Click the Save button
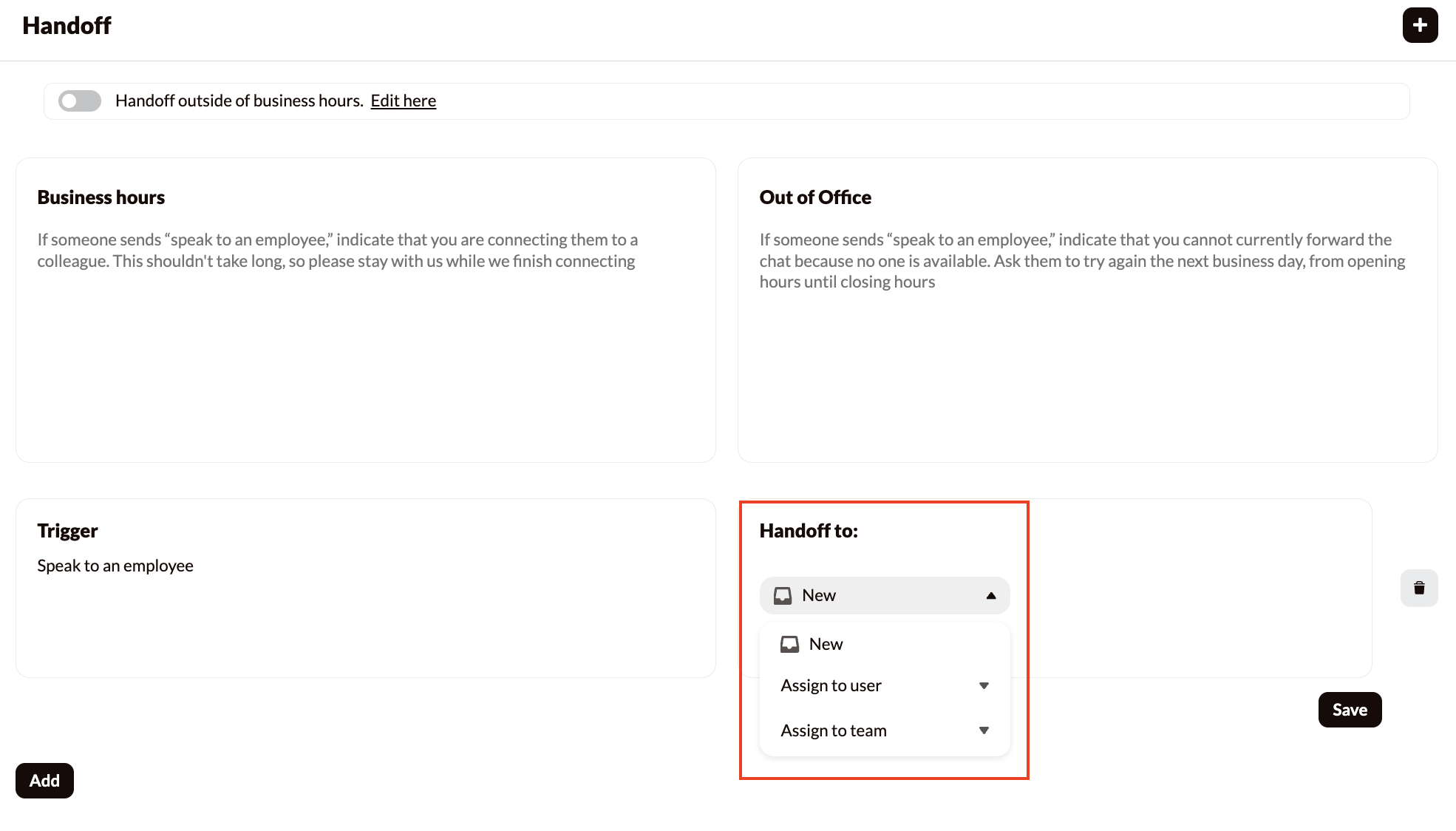Viewport: 1456px width, 831px height. (1350, 709)
